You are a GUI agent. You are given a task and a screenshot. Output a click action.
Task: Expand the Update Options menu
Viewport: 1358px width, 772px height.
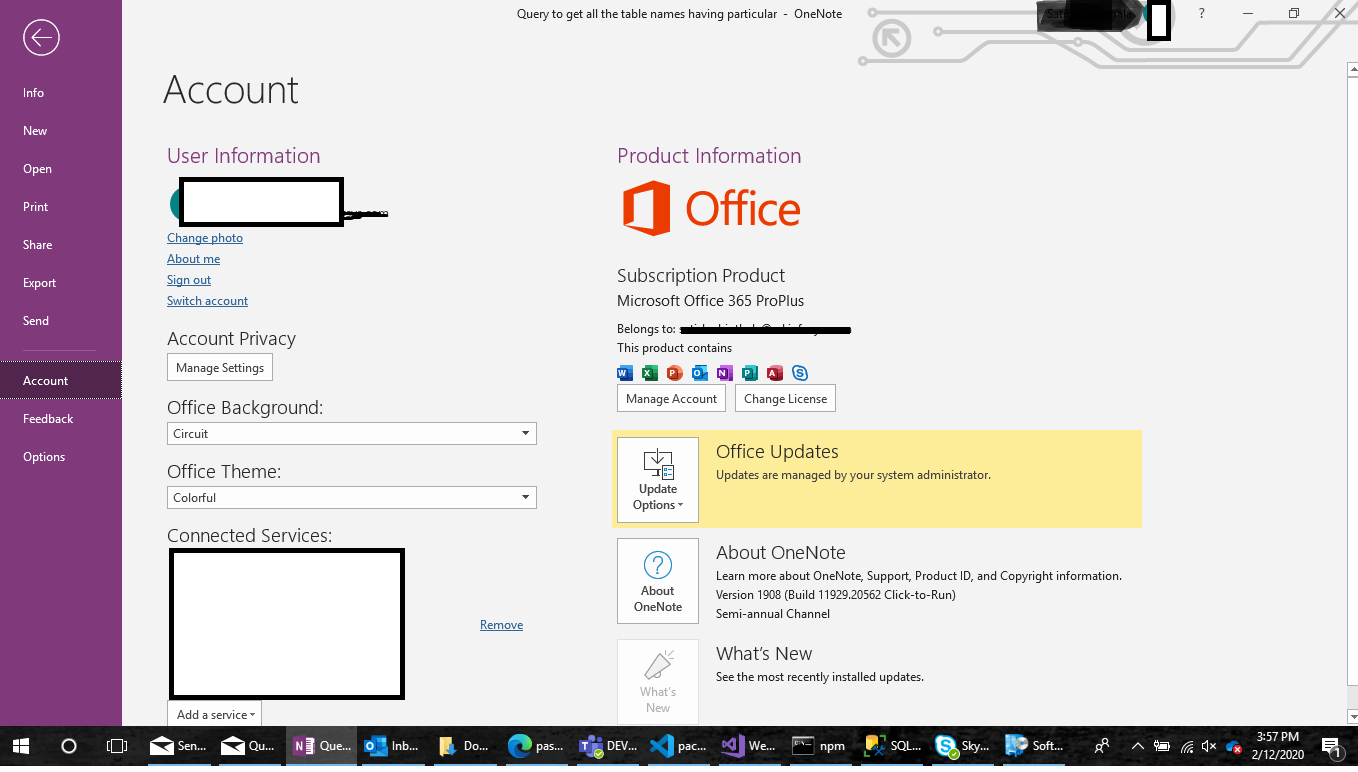[658, 480]
